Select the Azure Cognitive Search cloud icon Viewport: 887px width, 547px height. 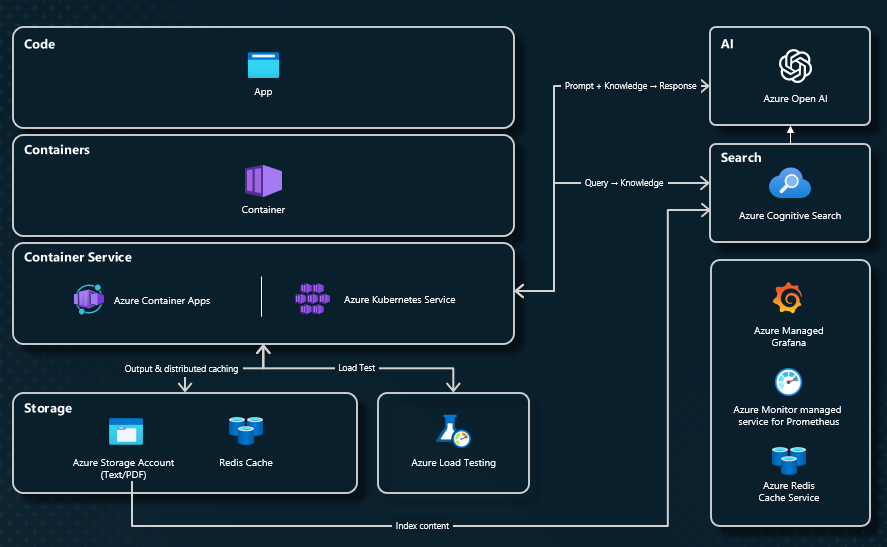coord(790,183)
